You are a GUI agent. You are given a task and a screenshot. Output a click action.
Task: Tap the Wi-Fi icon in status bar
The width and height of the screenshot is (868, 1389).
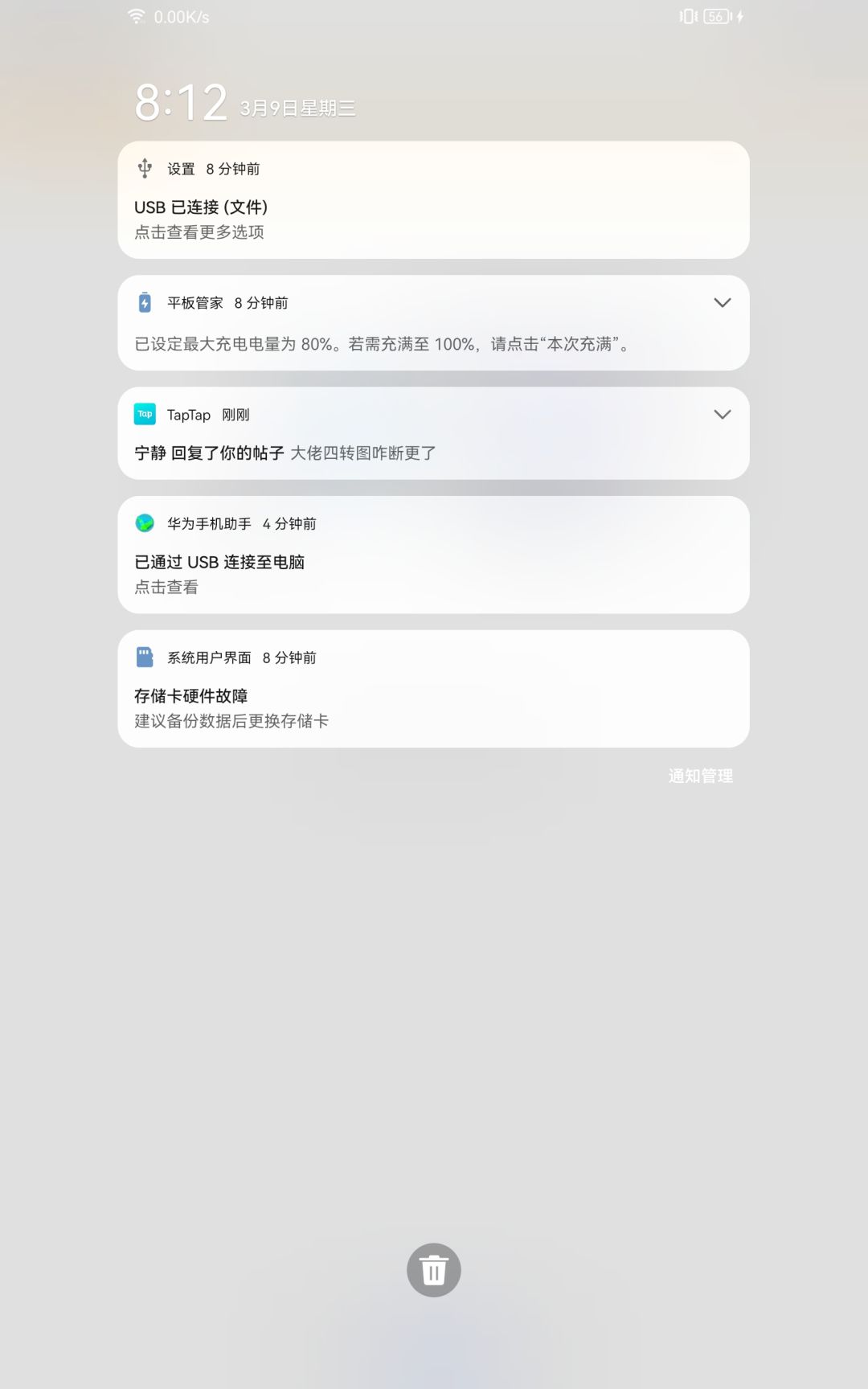[137, 16]
